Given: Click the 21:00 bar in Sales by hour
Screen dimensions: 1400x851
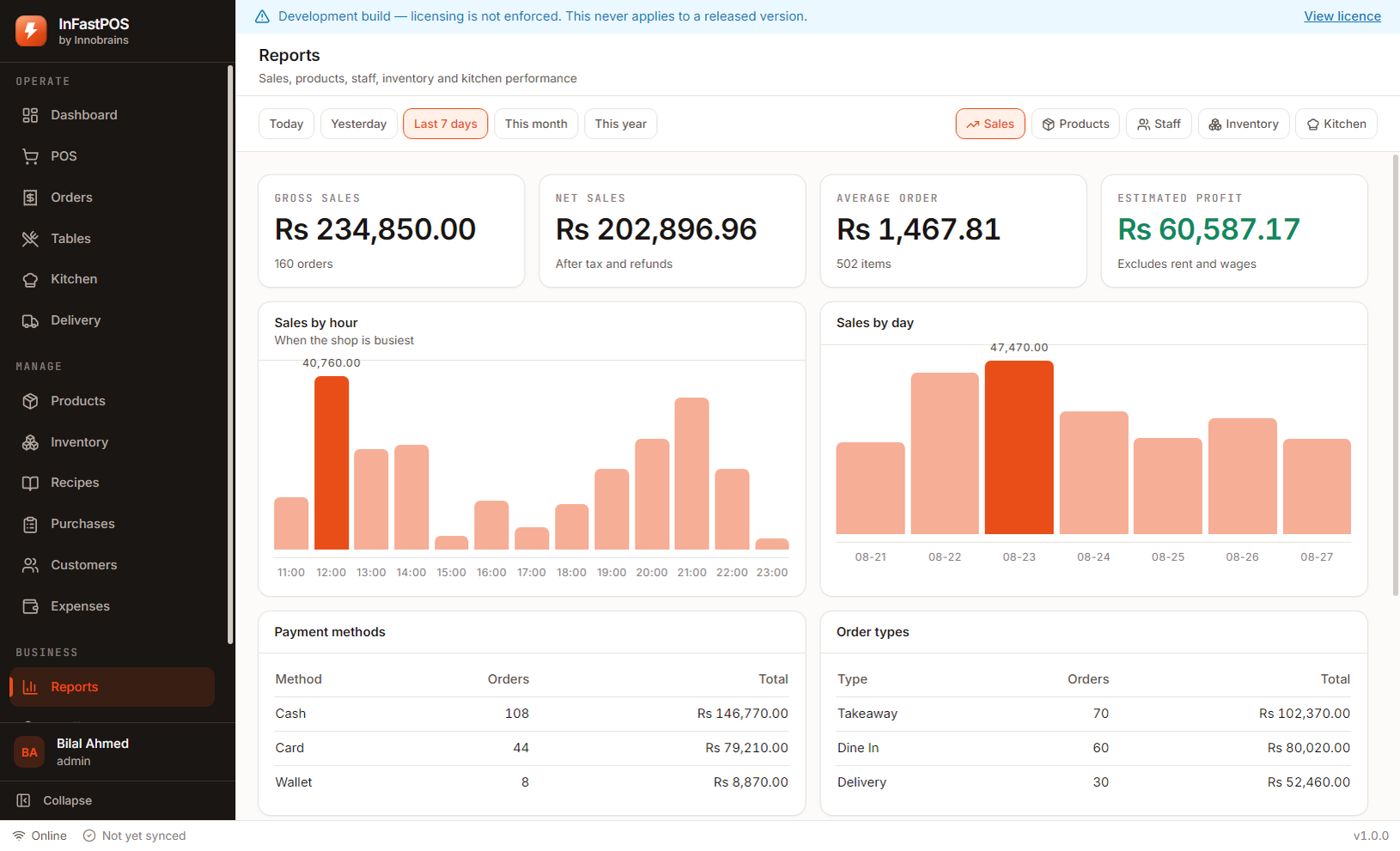Looking at the screenshot, I should click(691, 473).
